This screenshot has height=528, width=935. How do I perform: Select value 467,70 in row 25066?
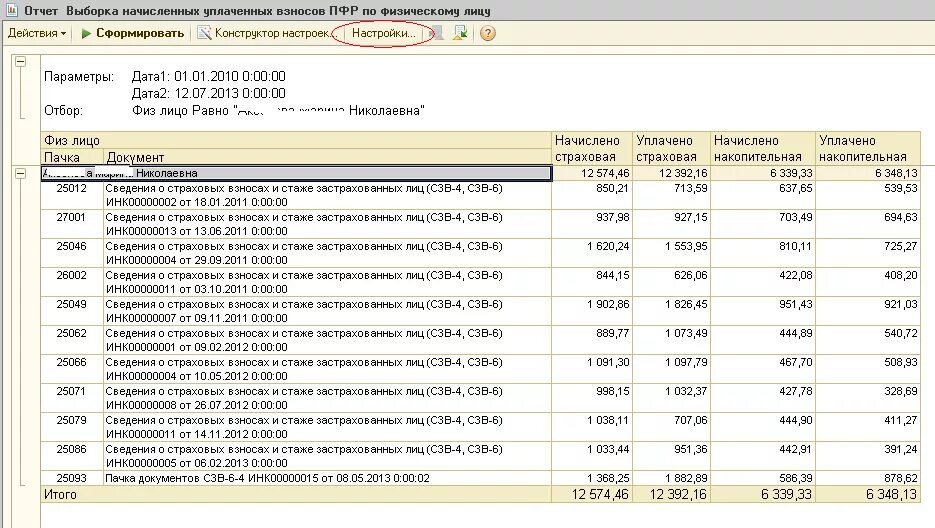coord(795,362)
